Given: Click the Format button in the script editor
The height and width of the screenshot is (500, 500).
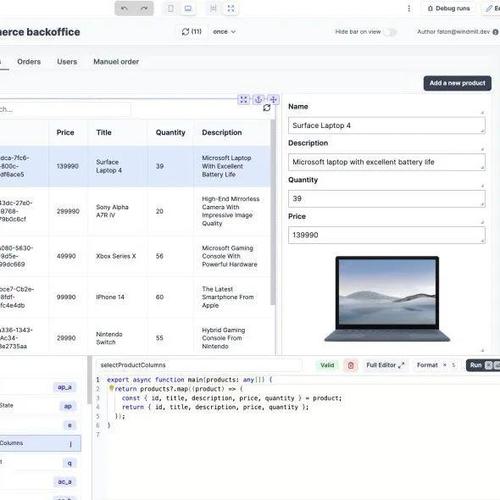Looking at the screenshot, I should click(x=427, y=365).
